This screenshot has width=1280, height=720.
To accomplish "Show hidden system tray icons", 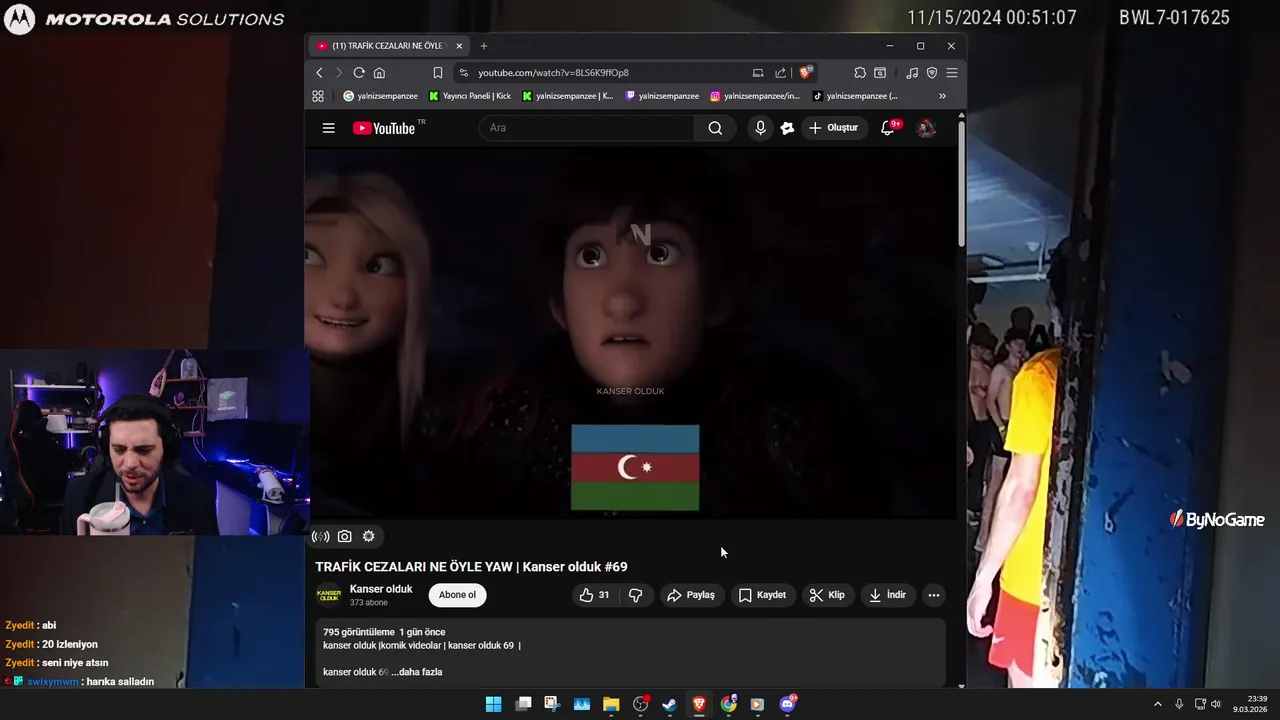I will click(1158, 704).
